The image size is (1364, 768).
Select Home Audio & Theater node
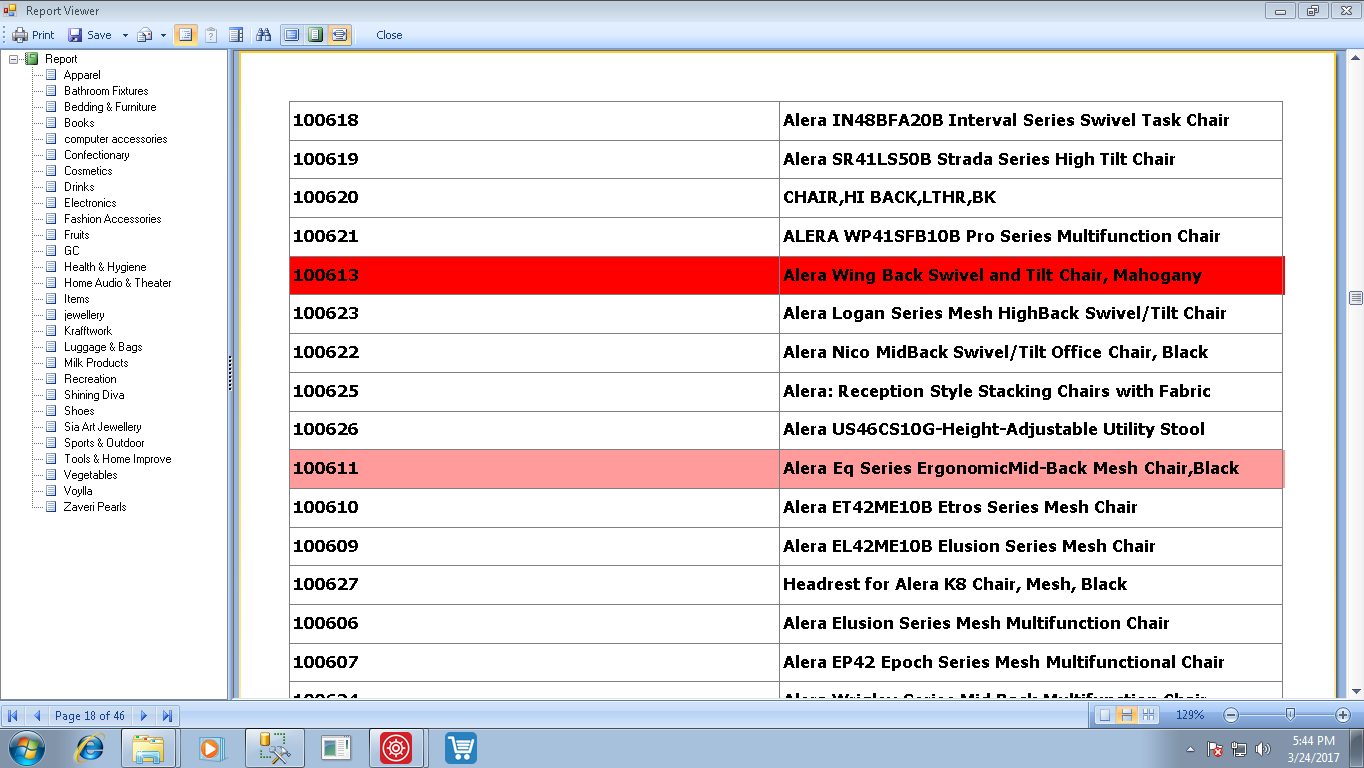117,283
